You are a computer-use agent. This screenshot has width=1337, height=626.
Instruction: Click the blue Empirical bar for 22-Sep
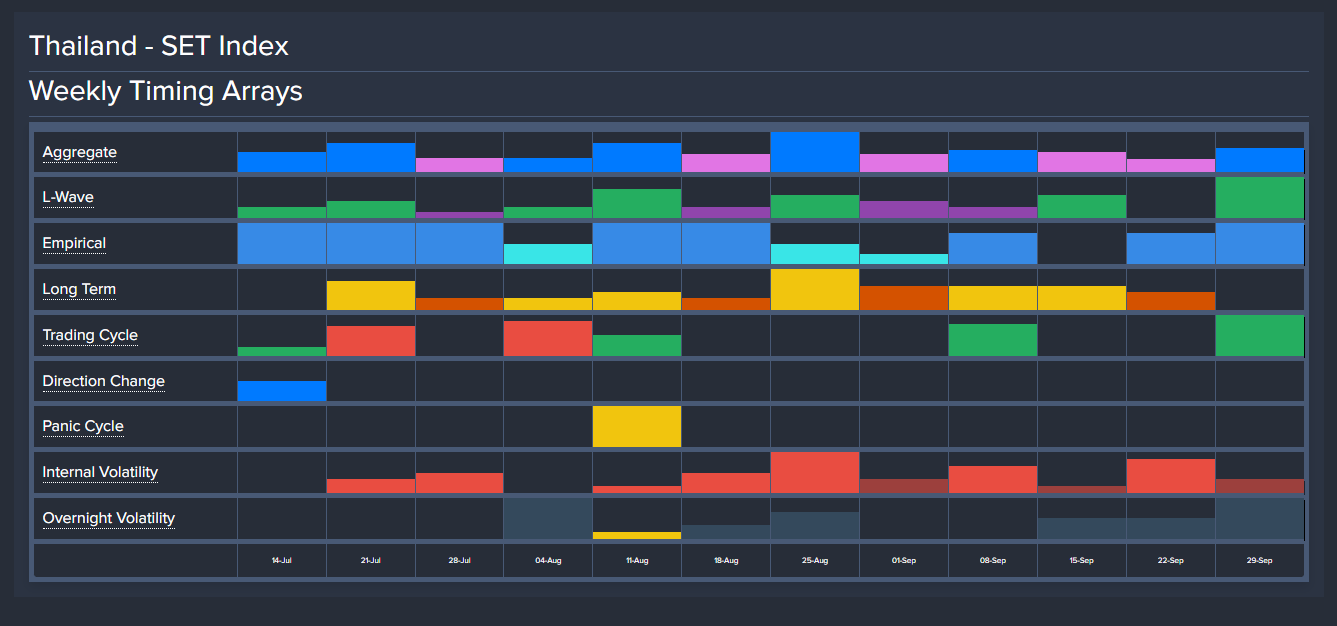pyautogui.click(x=1171, y=248)
